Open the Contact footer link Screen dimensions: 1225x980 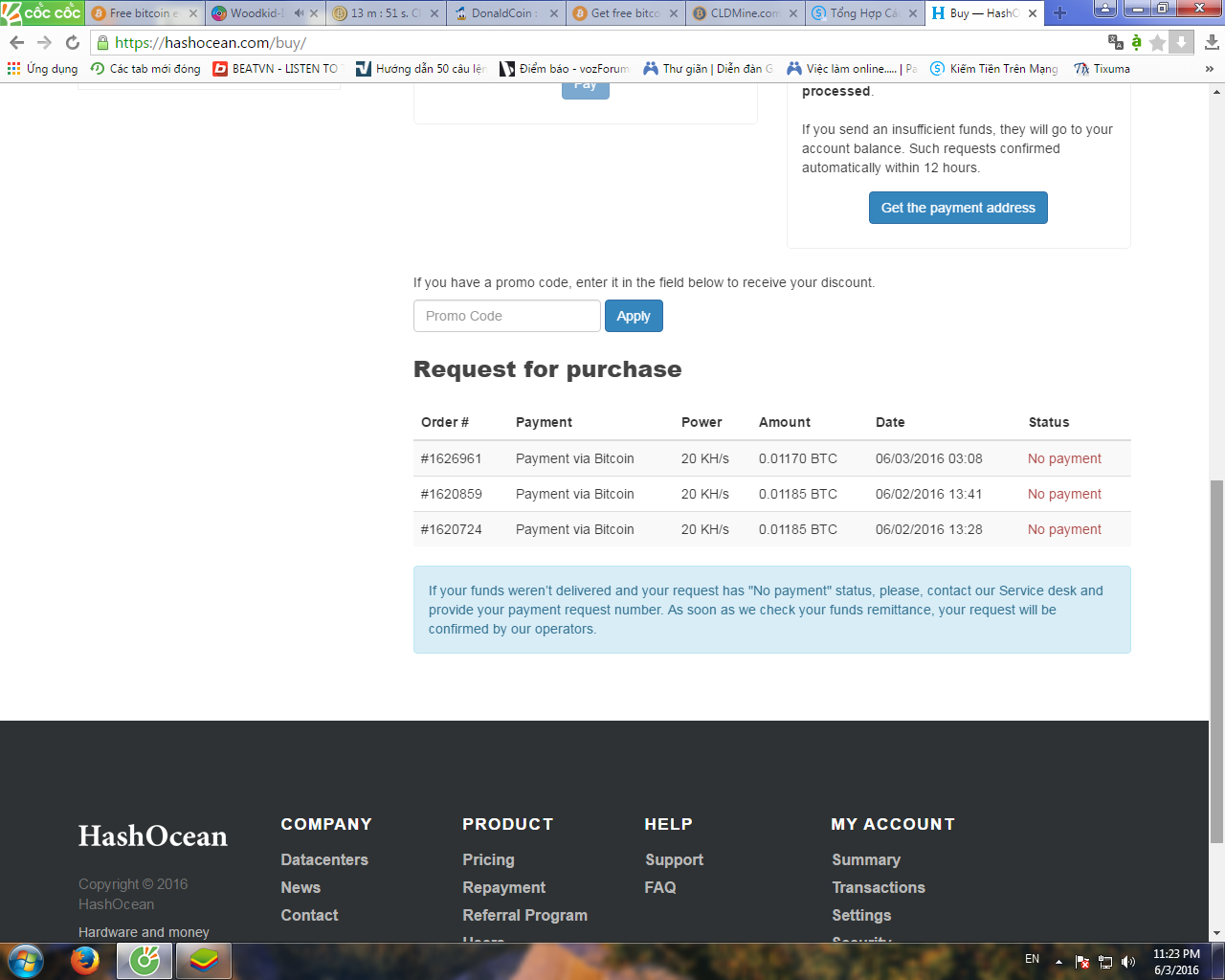(309, 915)
